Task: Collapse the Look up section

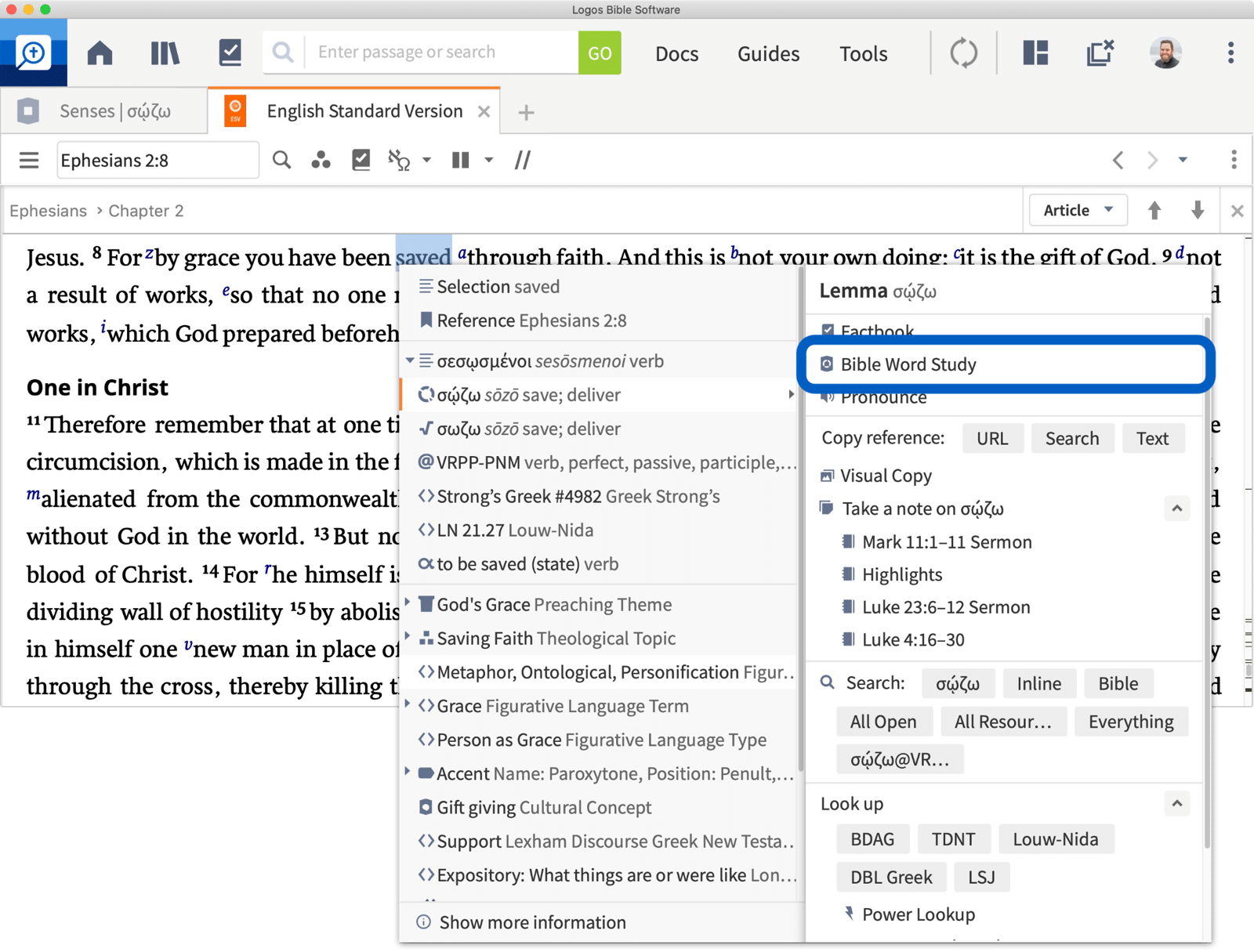Action: coord(1176,803)
